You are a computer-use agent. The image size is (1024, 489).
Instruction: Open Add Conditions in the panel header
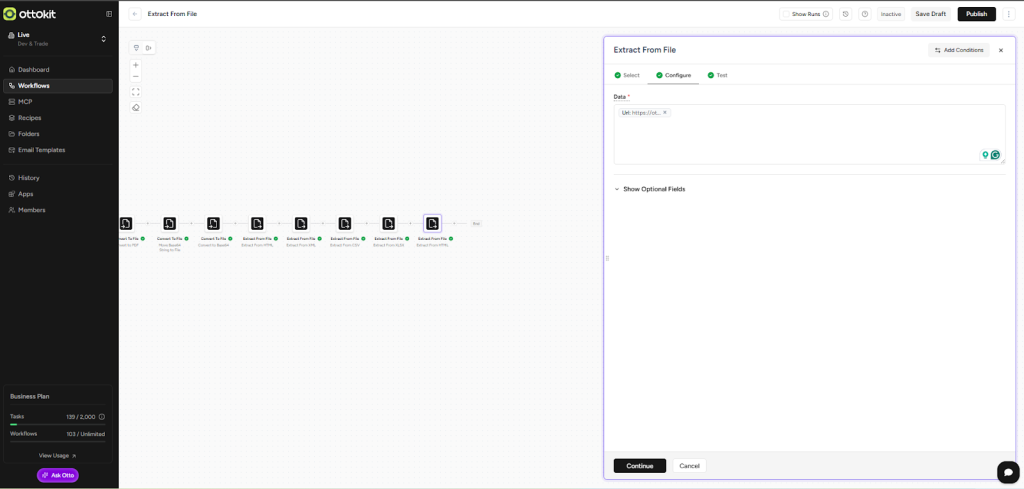(x=958, y=50)
